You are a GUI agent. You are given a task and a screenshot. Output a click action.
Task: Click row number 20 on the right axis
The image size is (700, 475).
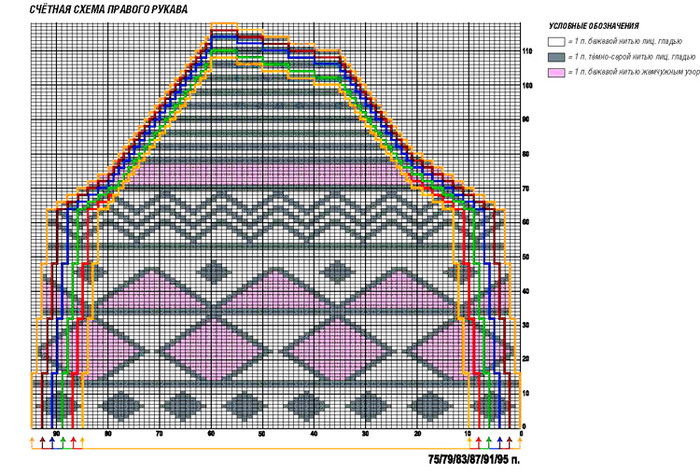coord(526,359)
